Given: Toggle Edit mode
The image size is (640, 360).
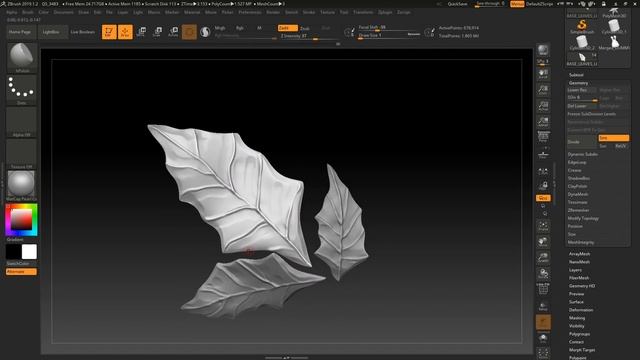Looking at the screenshot, I should click(109, 32).
